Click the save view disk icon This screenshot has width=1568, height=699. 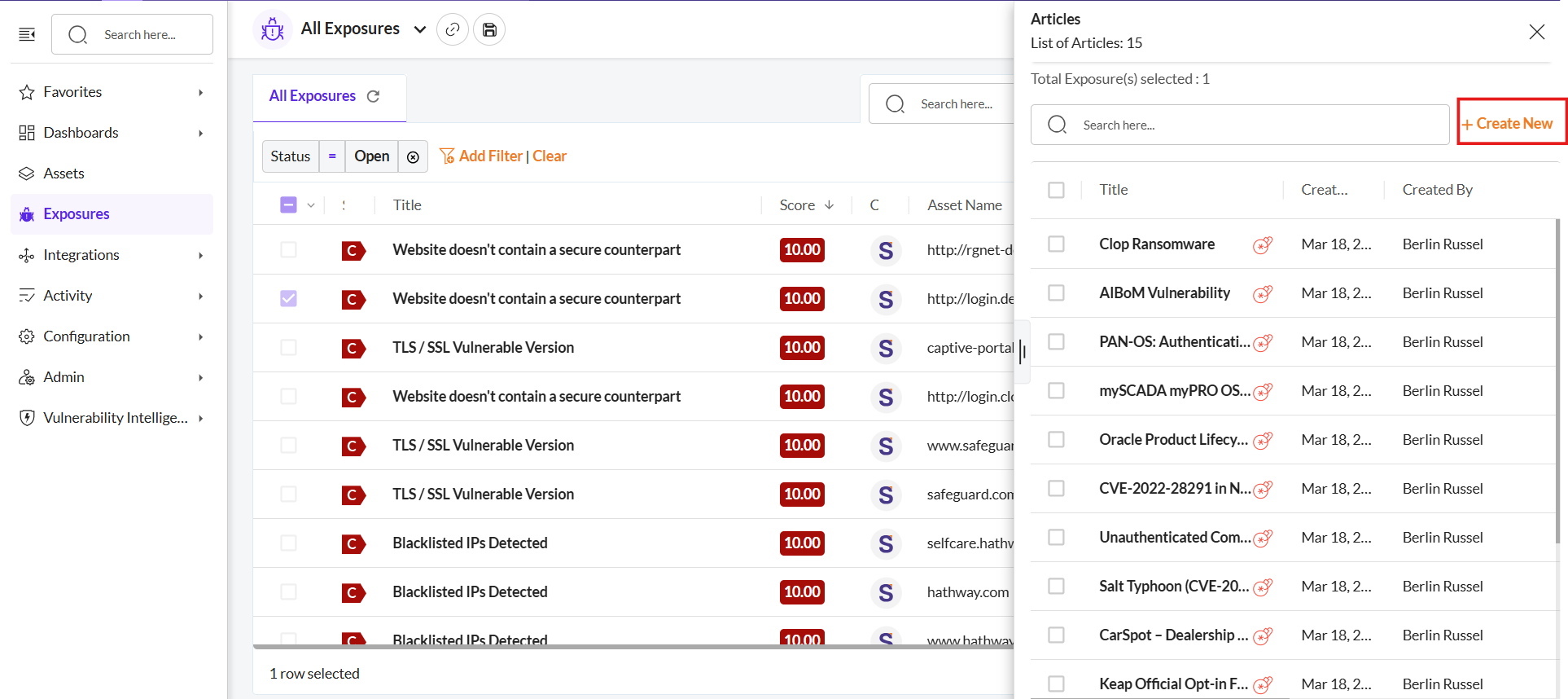[489, 29]
